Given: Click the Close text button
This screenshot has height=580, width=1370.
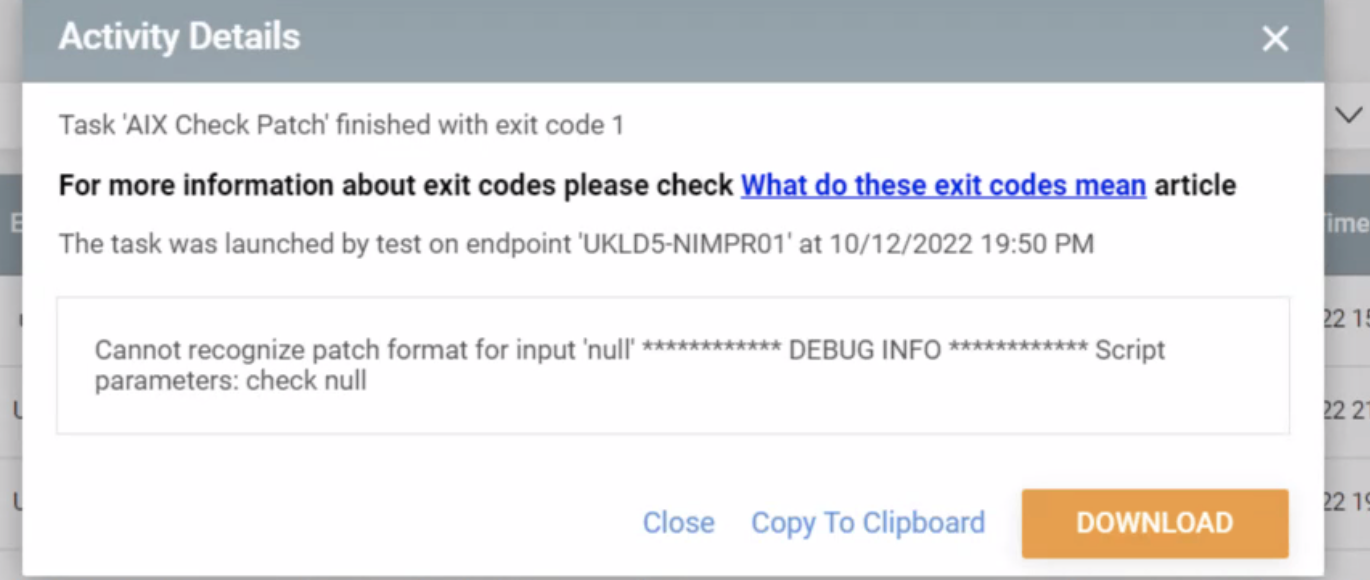Looking at the screenshot, I should pos(678,523).
